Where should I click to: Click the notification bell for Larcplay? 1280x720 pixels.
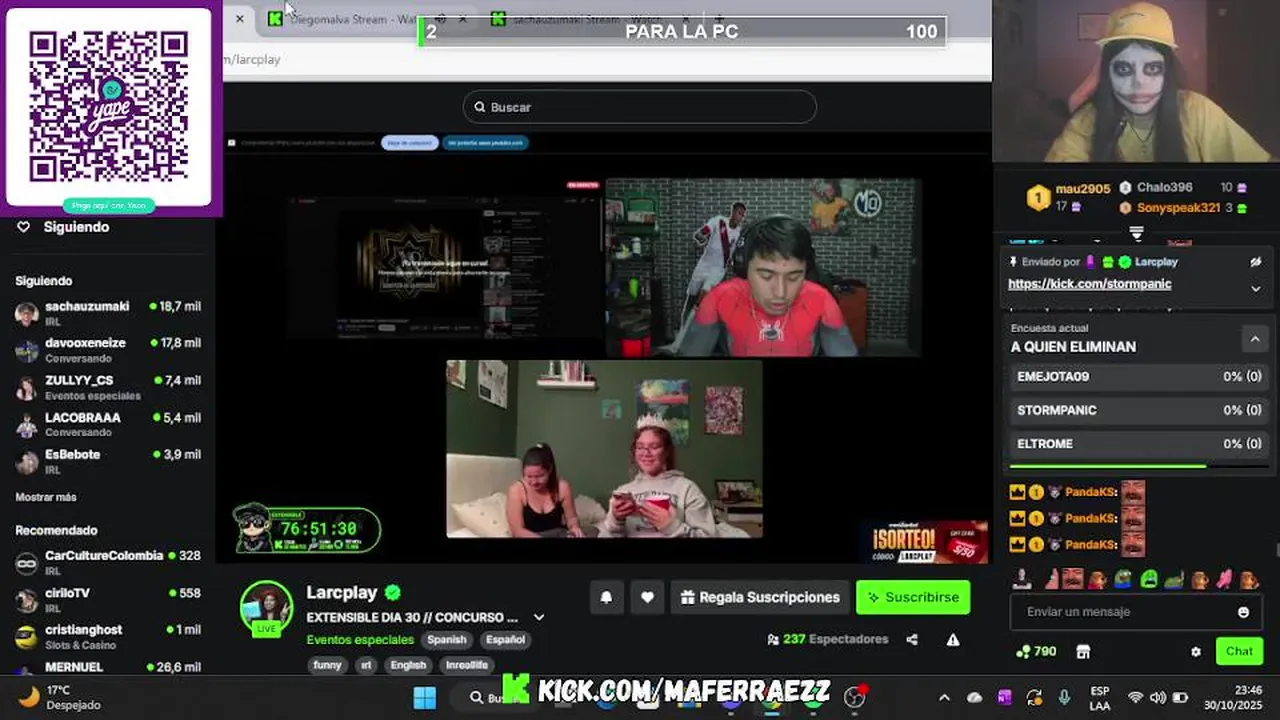(x=606, y=597)
